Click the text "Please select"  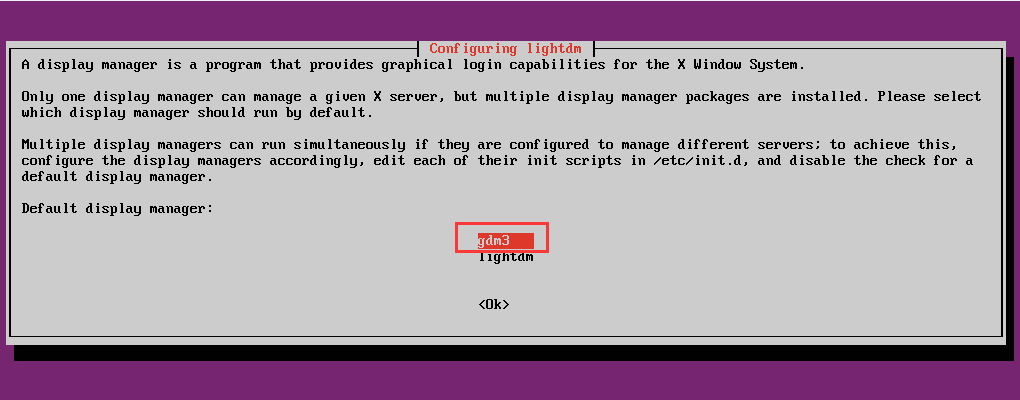point(929,96)
